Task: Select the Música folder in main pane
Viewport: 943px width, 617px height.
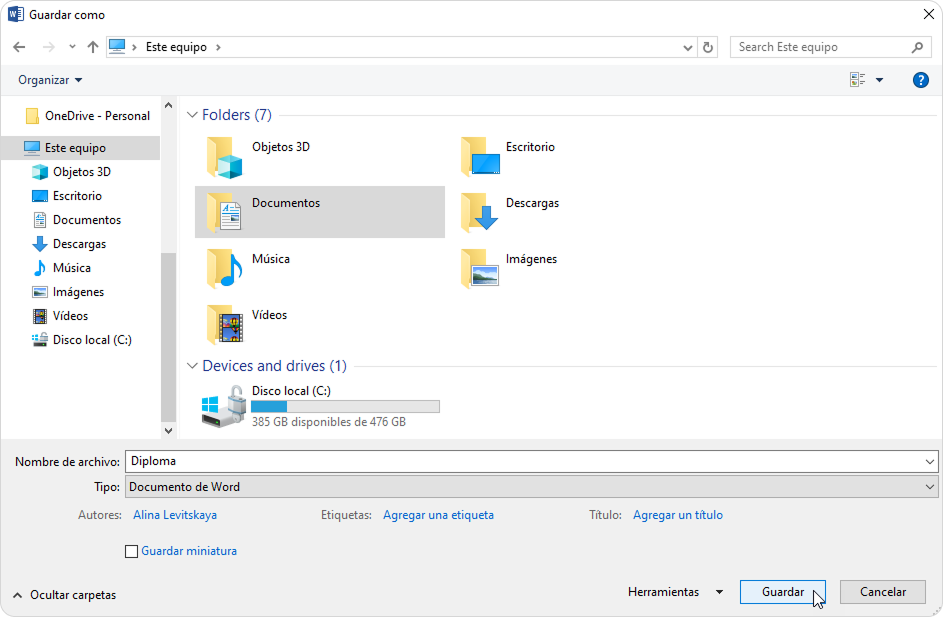Action: 225,268
